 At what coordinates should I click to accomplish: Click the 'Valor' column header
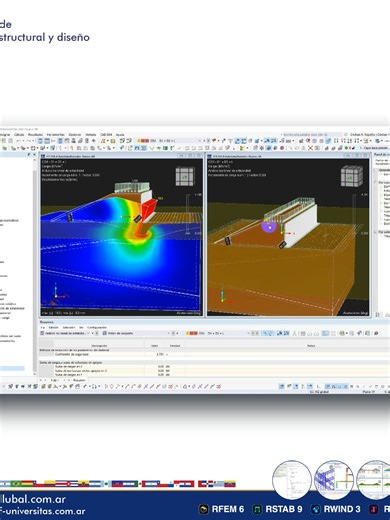(x=154, y=346)
